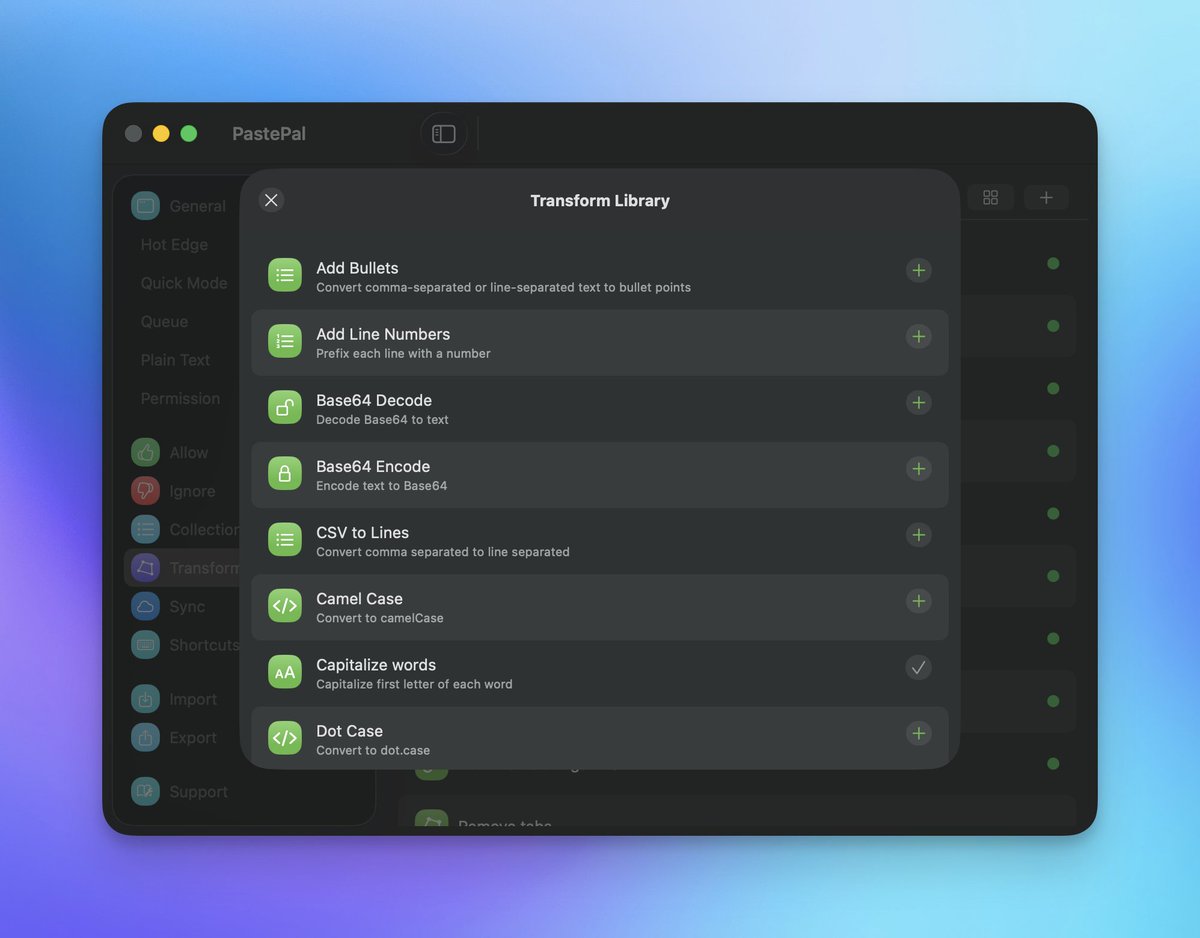Select the Sync cloud icon in sidebar
Viewport: 1200px width, 938px height.
(145, 606)
